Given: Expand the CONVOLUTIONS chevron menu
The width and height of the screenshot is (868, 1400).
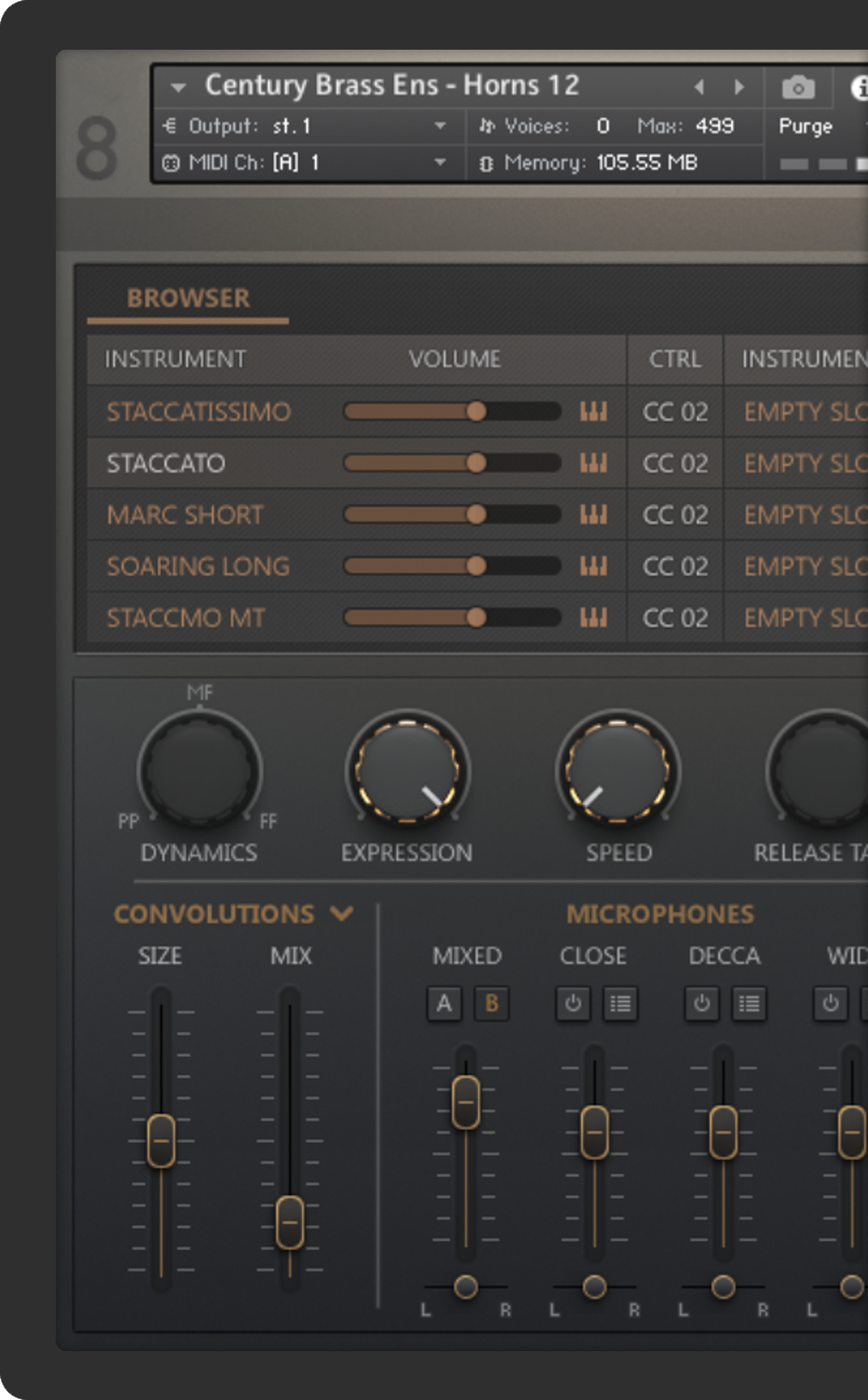Looking at the screenshot, I should [x=342, y=913].
